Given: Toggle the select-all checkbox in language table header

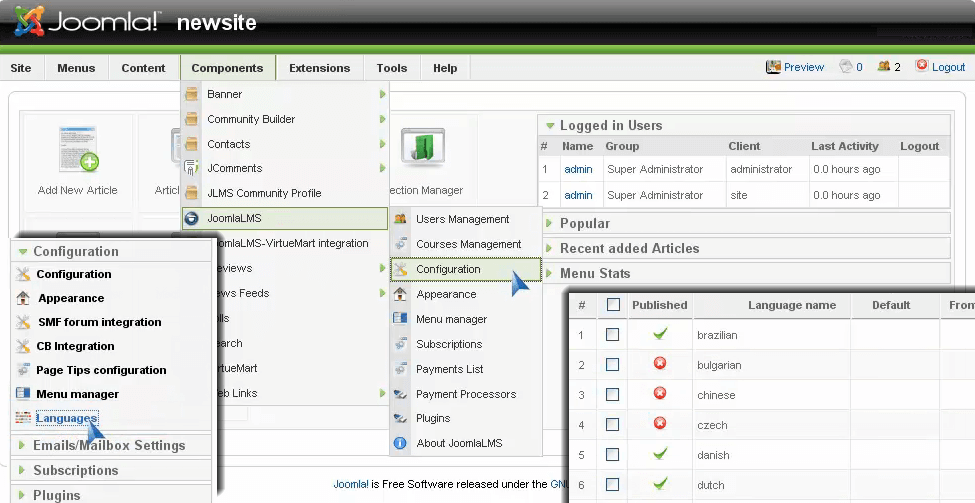Looking at the screenshot, I should point(613,305).
